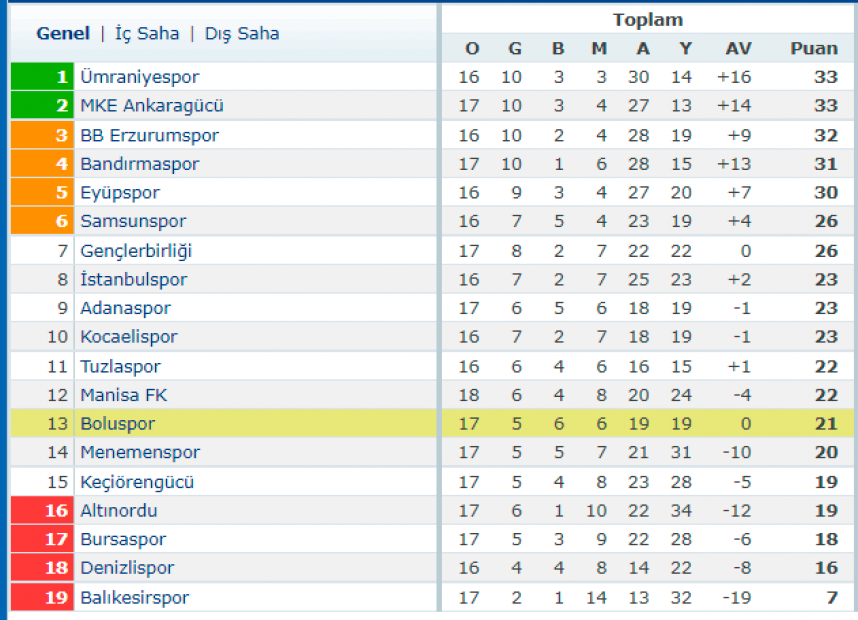
Task: Click the Puan column header
Action: [814, 48]
